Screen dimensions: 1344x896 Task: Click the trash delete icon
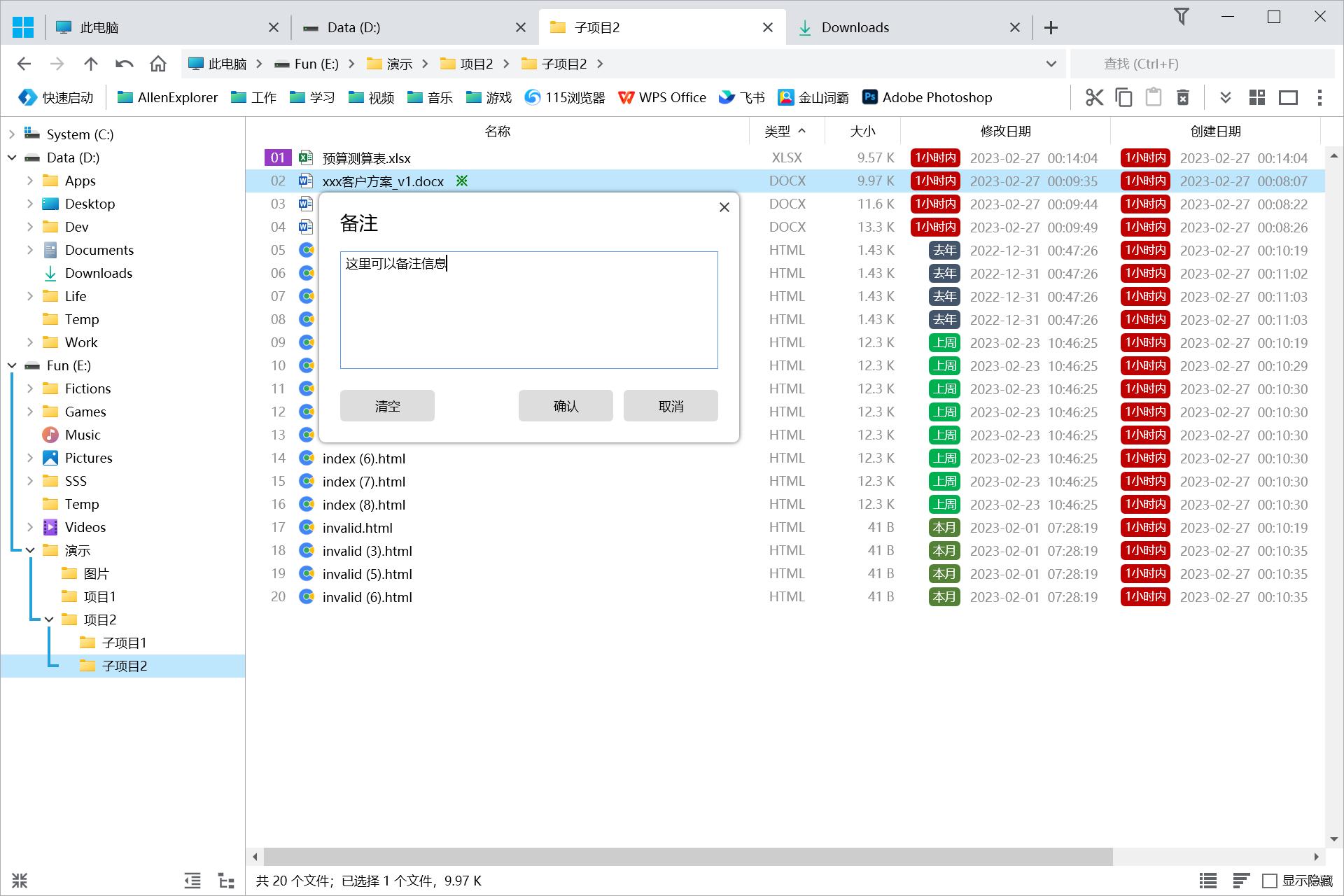[1183, 97]
